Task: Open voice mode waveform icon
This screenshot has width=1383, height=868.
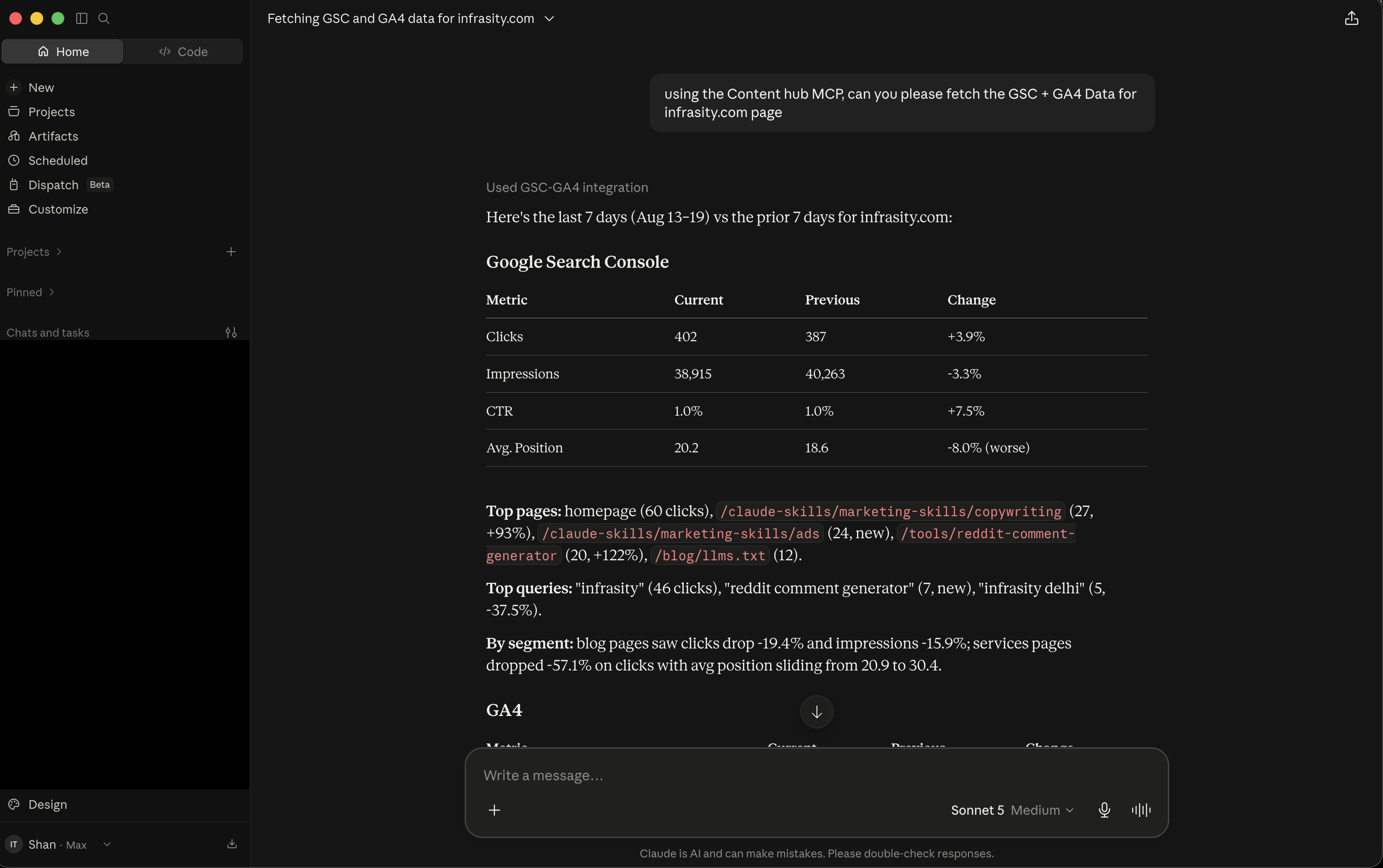Action: coord(1140,810)
